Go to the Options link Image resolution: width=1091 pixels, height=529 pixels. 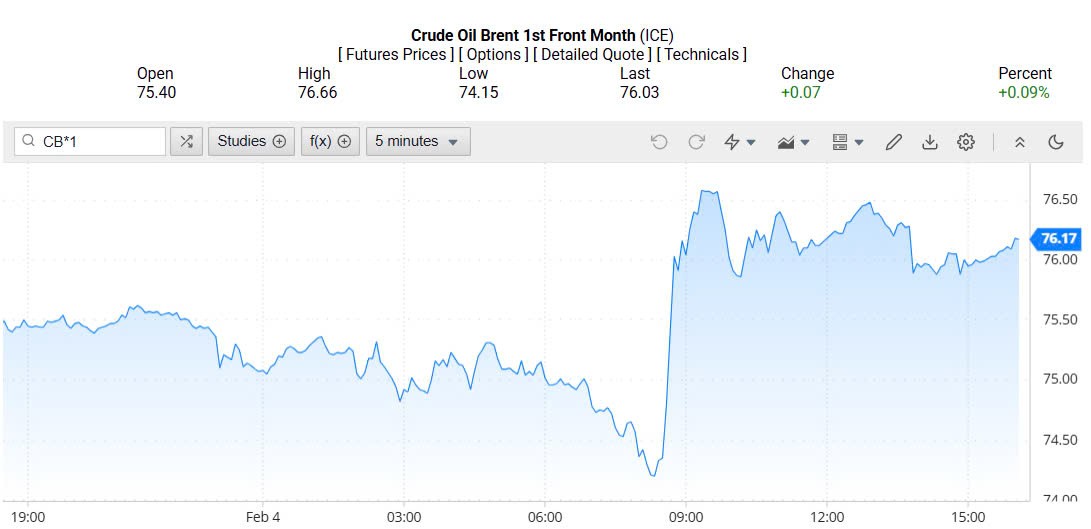[493, 54]
